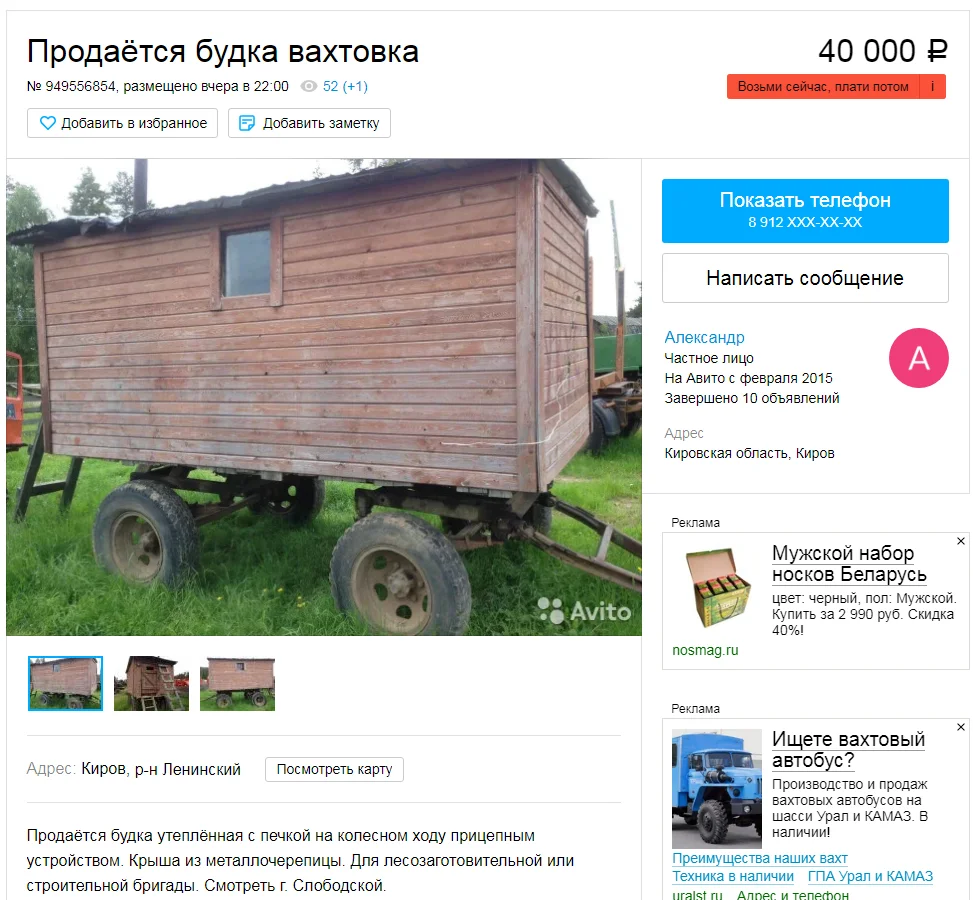Open Написать сообщение to contact seller
Image resolution: width=973 pixels, height=900 pixels.
(805, 278)
